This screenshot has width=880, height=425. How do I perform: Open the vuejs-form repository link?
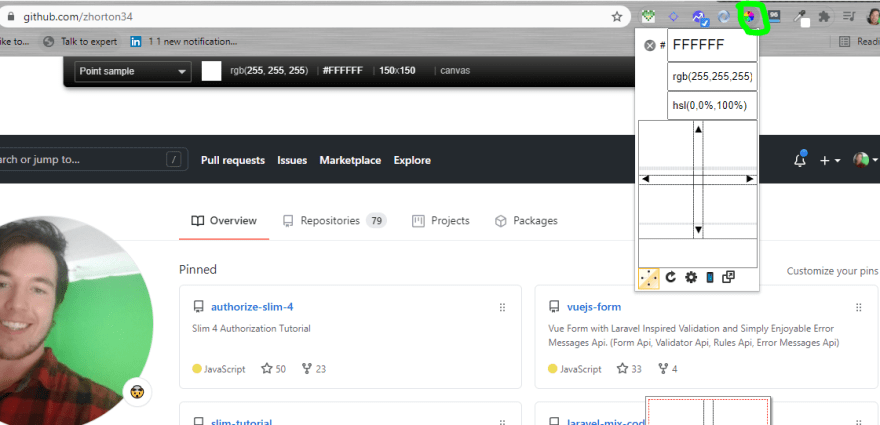coord(594,307)
